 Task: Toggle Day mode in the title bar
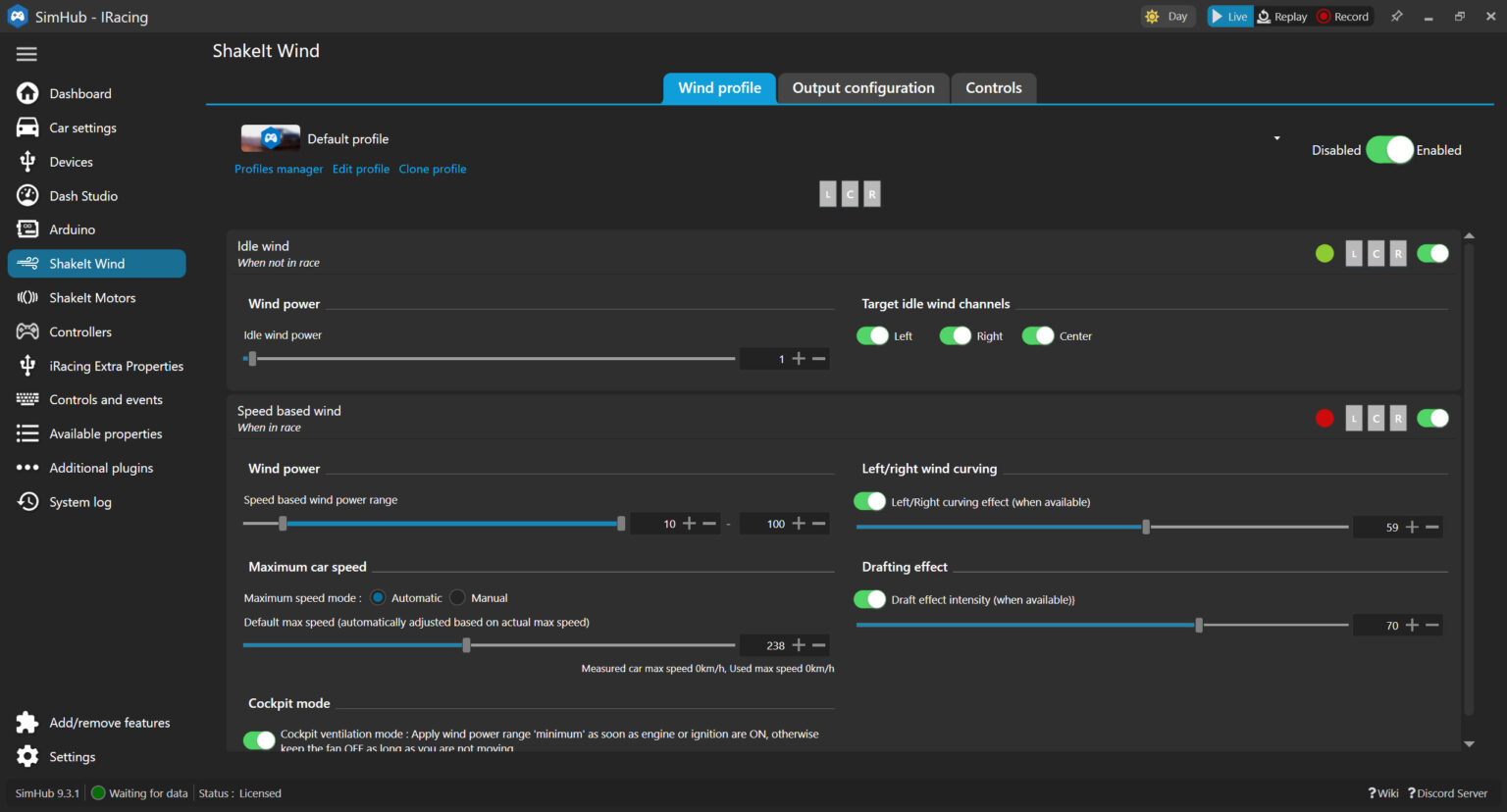[1168, 16]
